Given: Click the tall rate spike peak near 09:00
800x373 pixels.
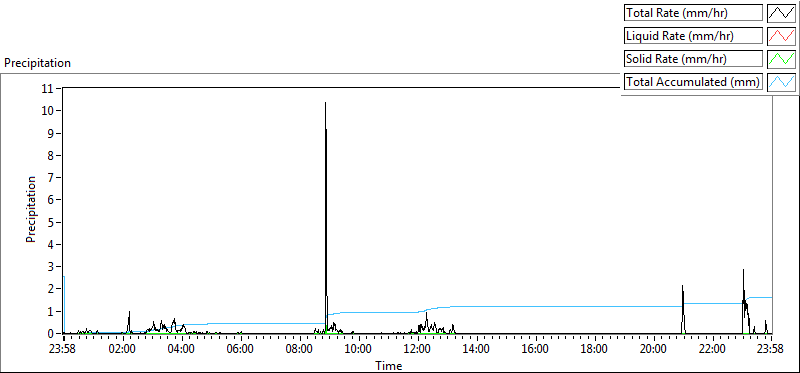Looking at the screenshot, I should click(326, 103).
